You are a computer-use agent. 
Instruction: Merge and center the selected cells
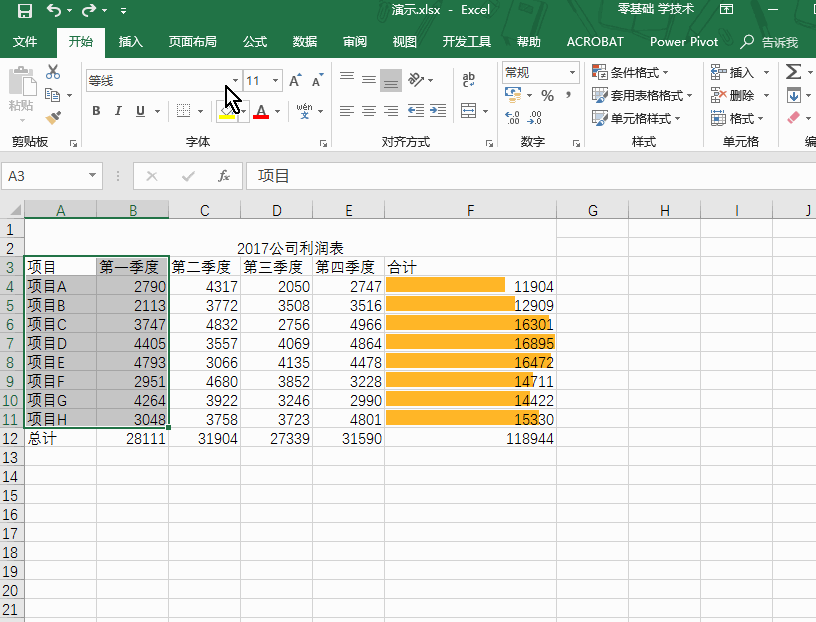pyautogui.click(x=468, y=111)
